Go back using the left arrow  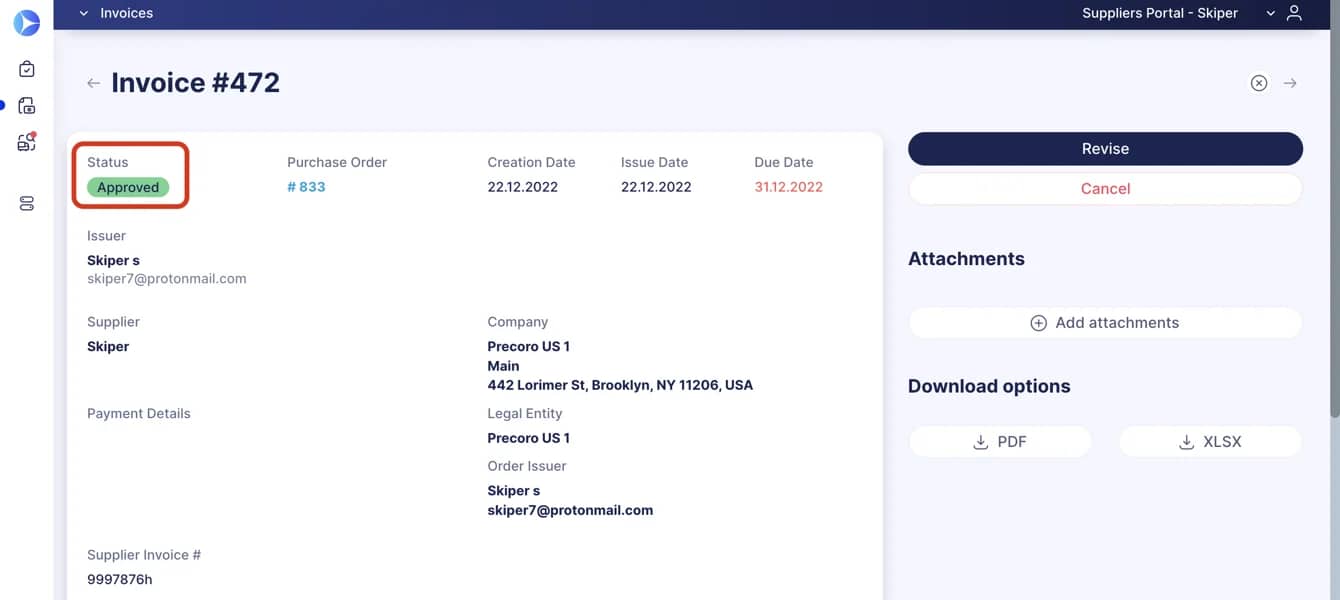92,83
